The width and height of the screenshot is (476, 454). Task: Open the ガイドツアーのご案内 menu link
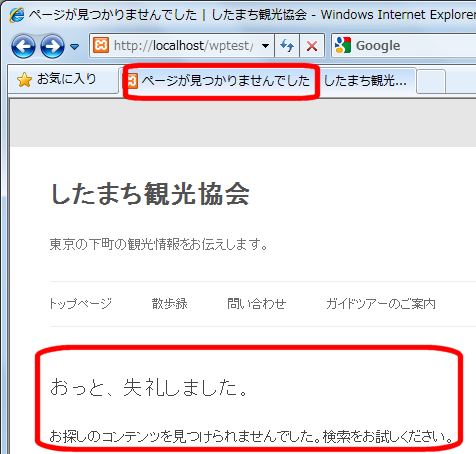click(x=381, y=304)
